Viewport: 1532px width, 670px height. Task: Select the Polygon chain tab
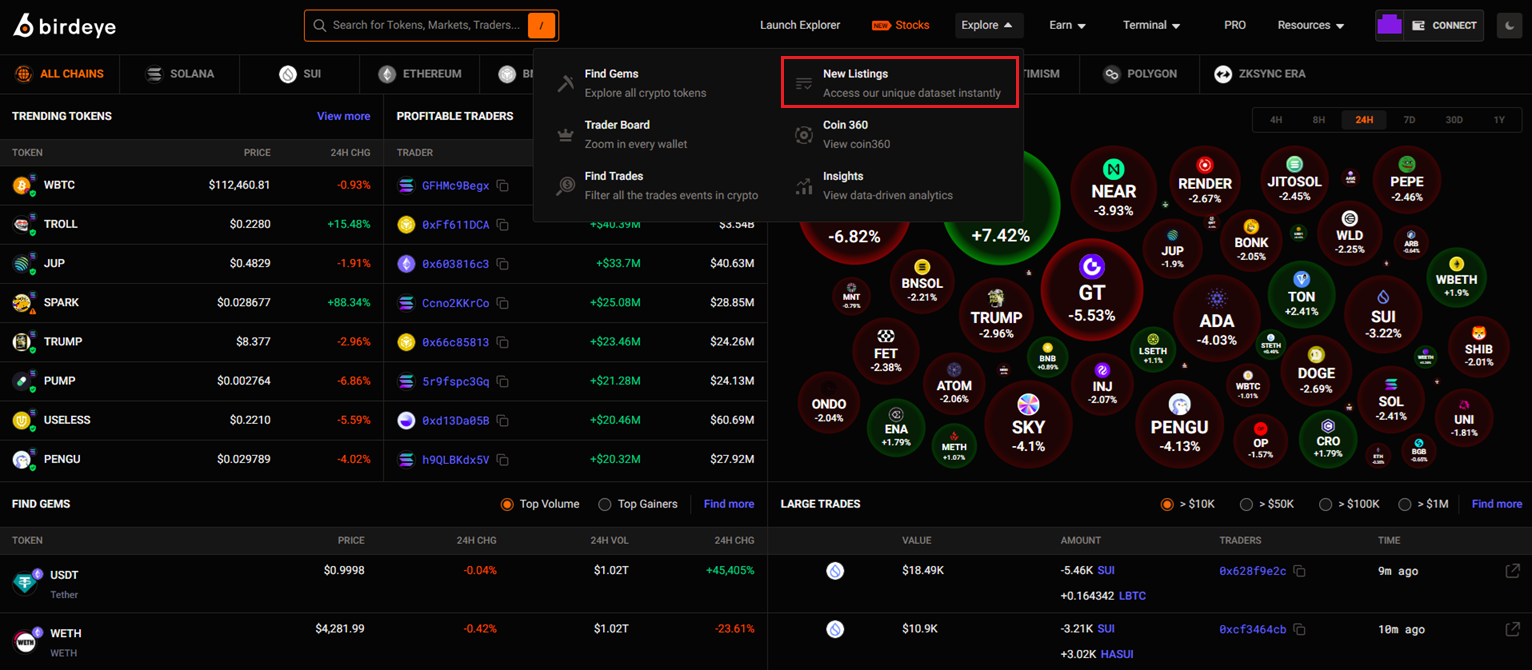point(1140,74)
